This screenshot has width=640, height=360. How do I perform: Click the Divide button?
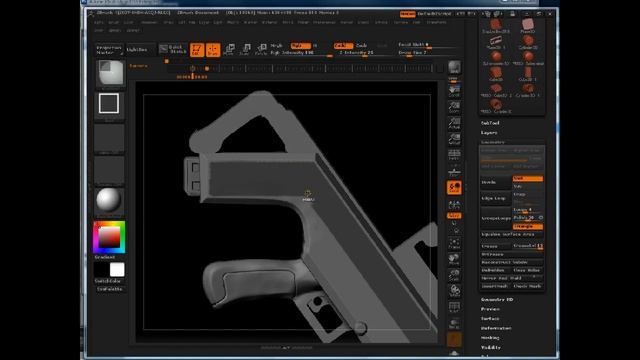pyautogui.click(x=496, y=182)
